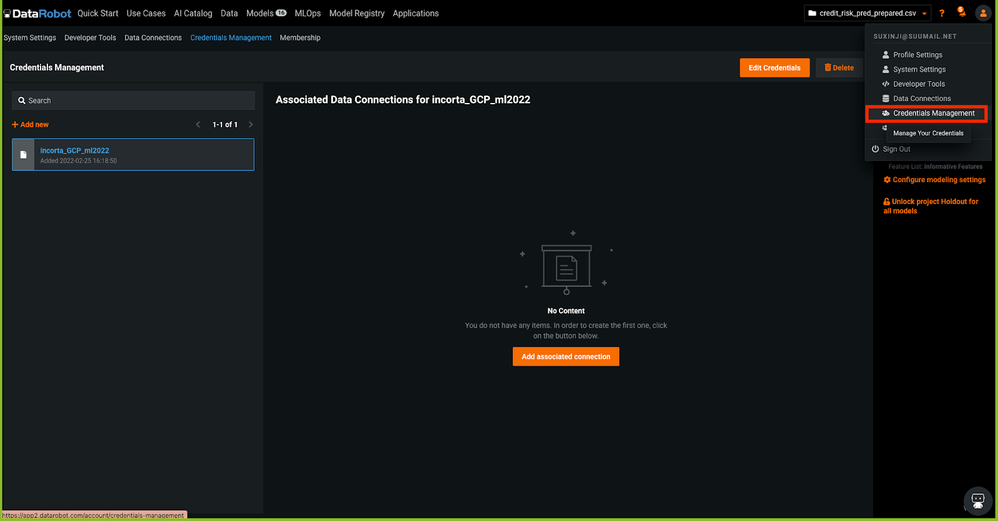
Task: Open the notifications bell icon
Action: tap(961, 13)
